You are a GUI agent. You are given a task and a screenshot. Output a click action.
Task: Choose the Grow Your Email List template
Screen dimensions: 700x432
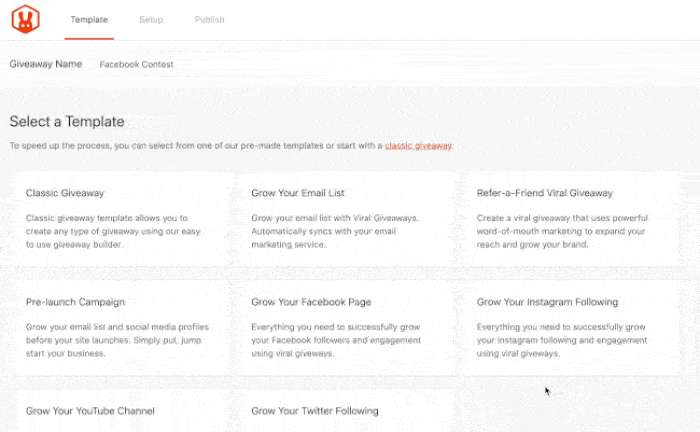click(298, 193)
